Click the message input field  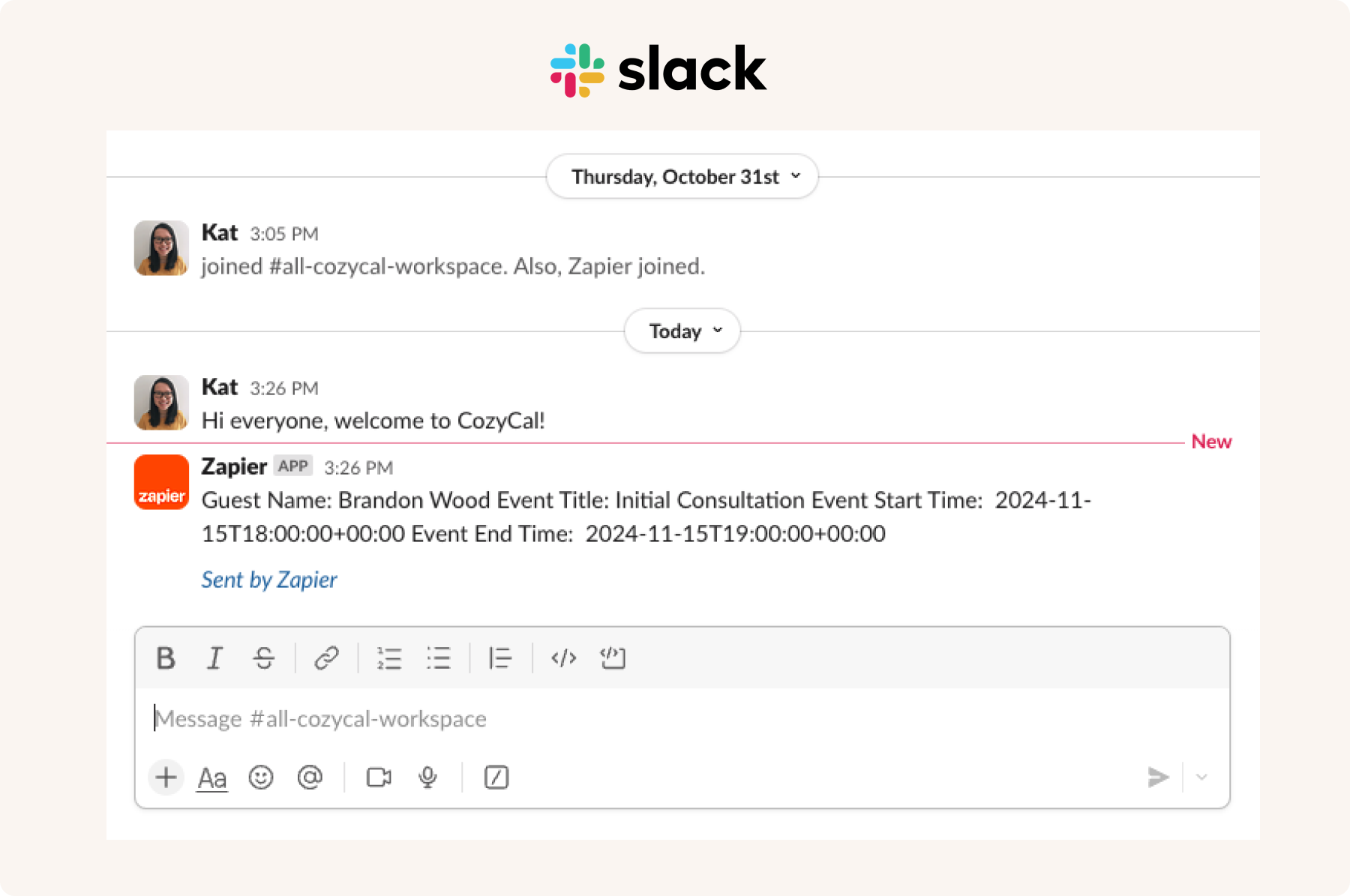coord(525,718)
